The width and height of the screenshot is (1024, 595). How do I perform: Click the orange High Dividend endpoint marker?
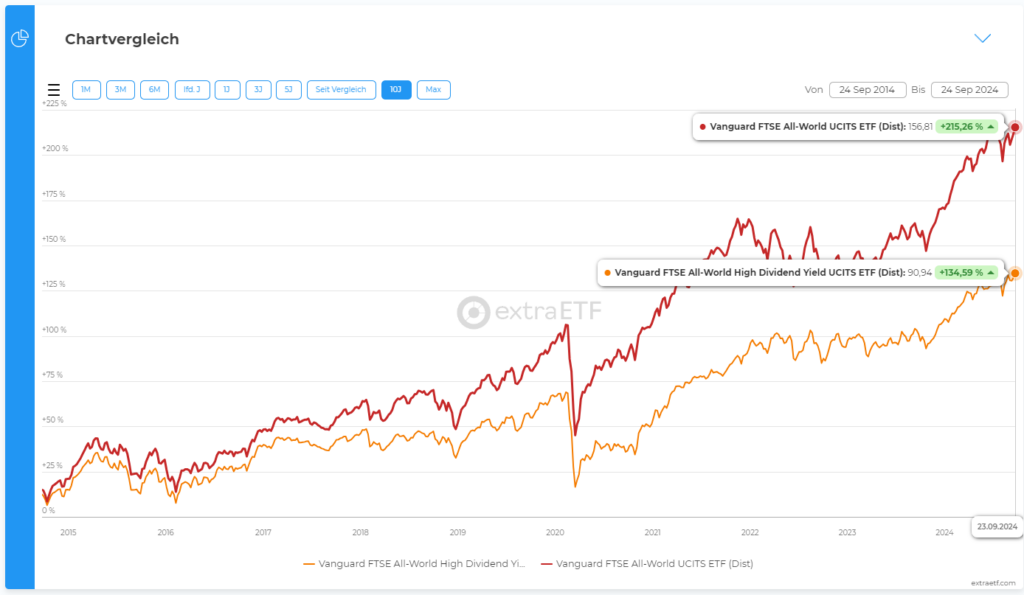tap(1014, 273)
